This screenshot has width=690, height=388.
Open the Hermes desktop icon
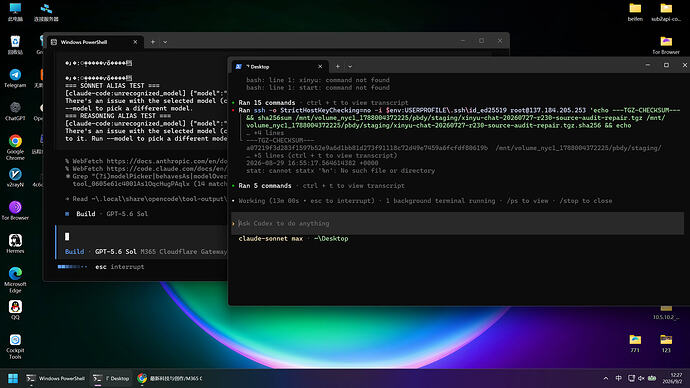(x=15, y=243)
